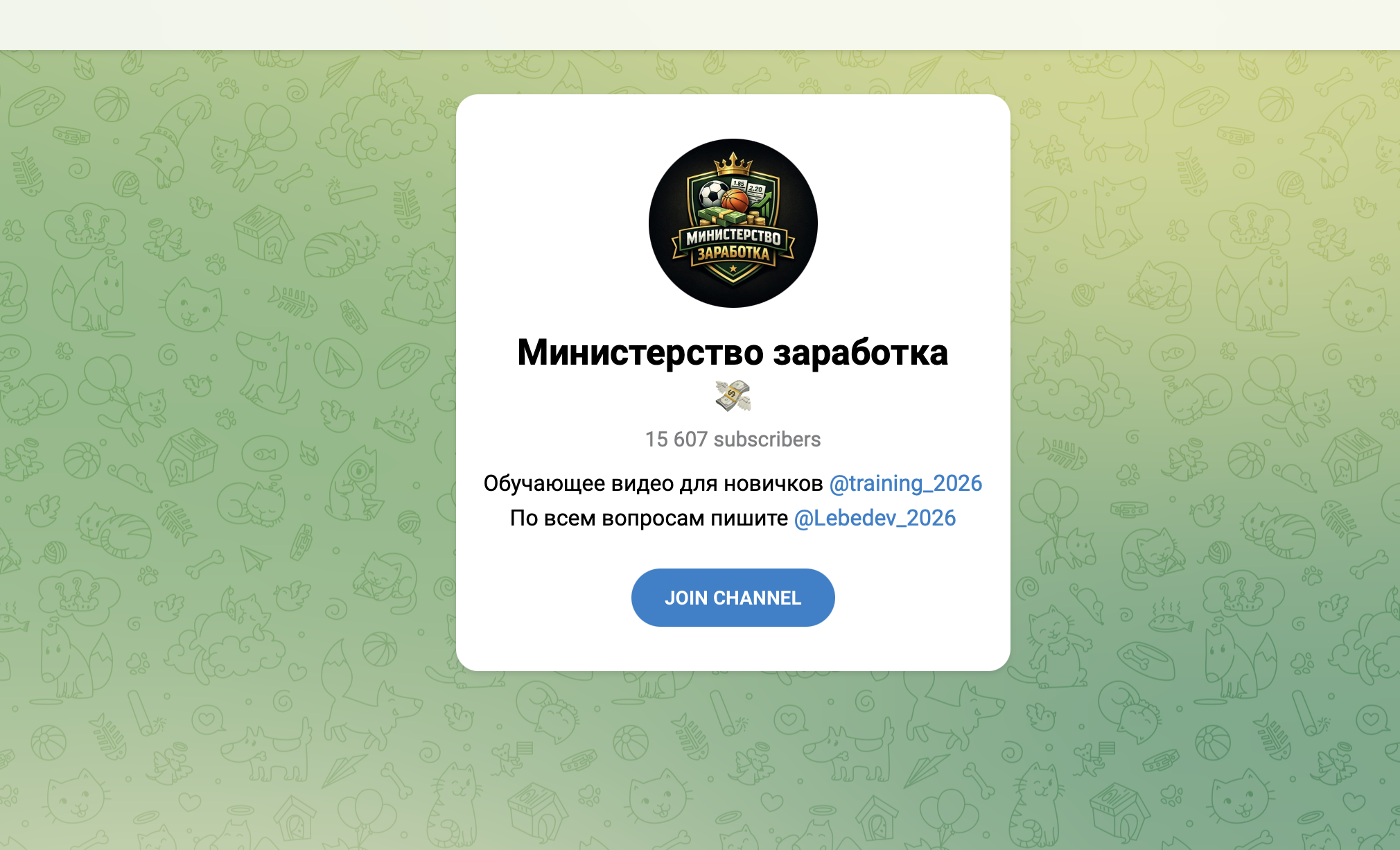The image size is (1400, 850).
Task: Click the Министерство заработка channel title
Action: [x=733, y=352]
